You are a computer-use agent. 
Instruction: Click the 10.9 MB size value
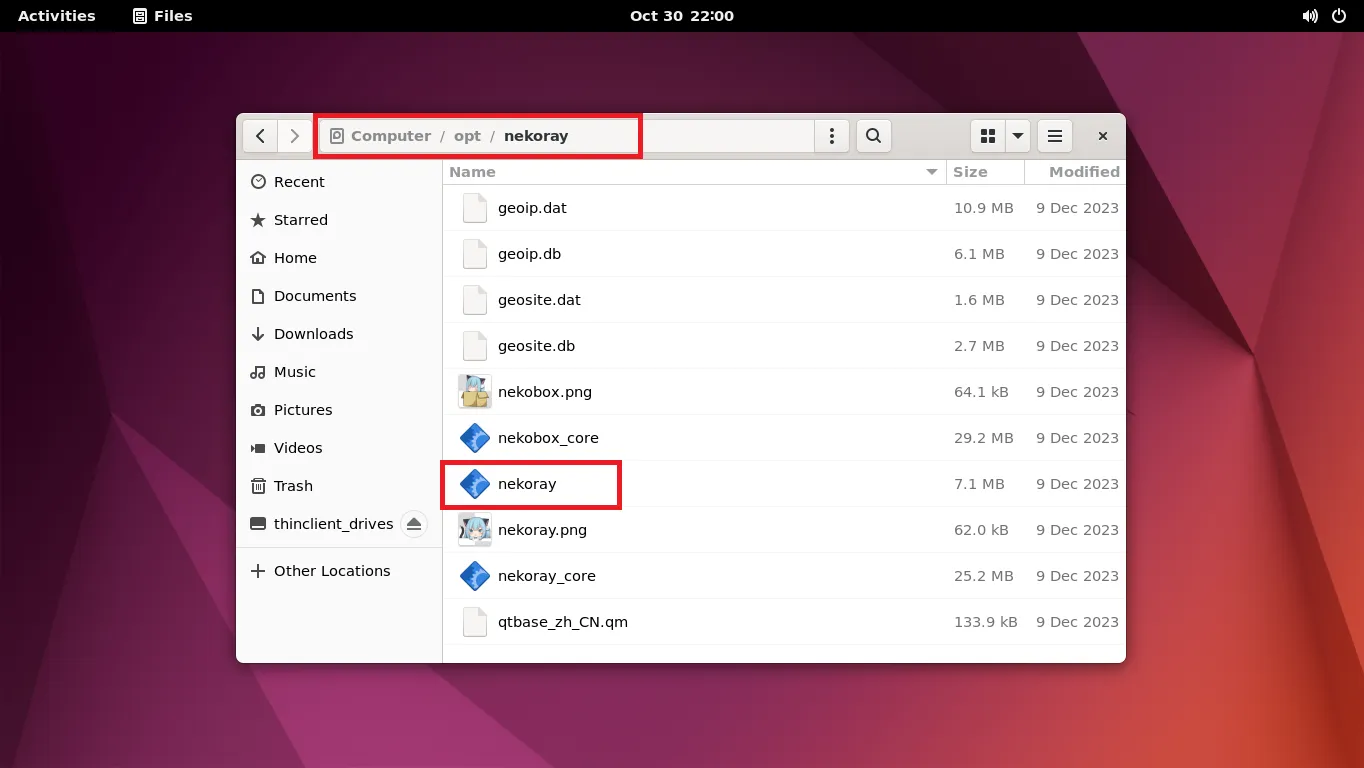tap(984, 208)
